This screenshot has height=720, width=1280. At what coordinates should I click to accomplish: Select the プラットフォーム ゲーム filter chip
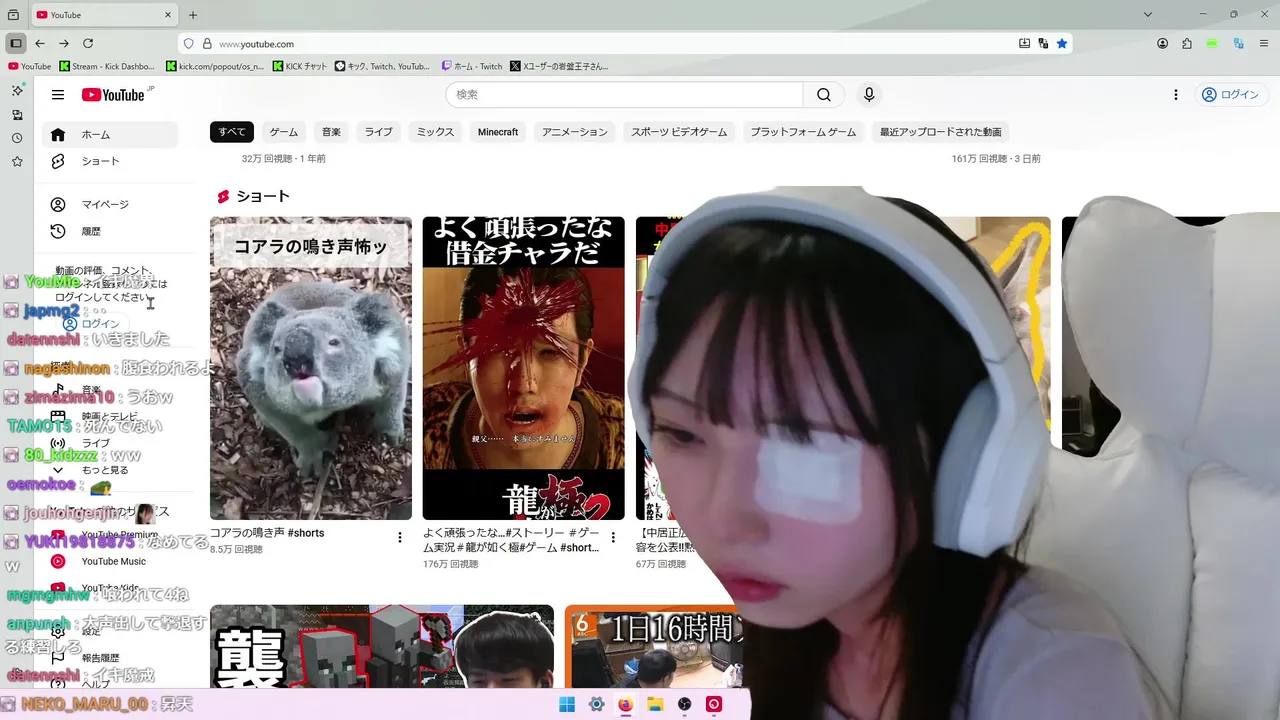point(803,132)
